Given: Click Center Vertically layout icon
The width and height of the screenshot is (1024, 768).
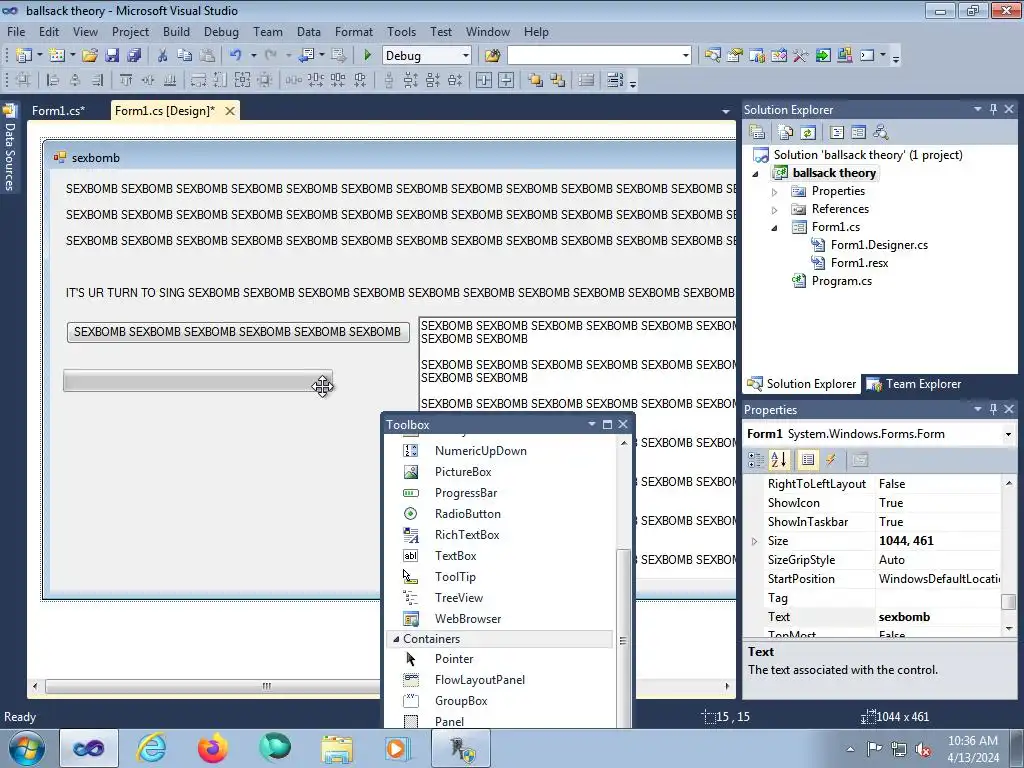Looking at the screenshot, I should [506, 80].
